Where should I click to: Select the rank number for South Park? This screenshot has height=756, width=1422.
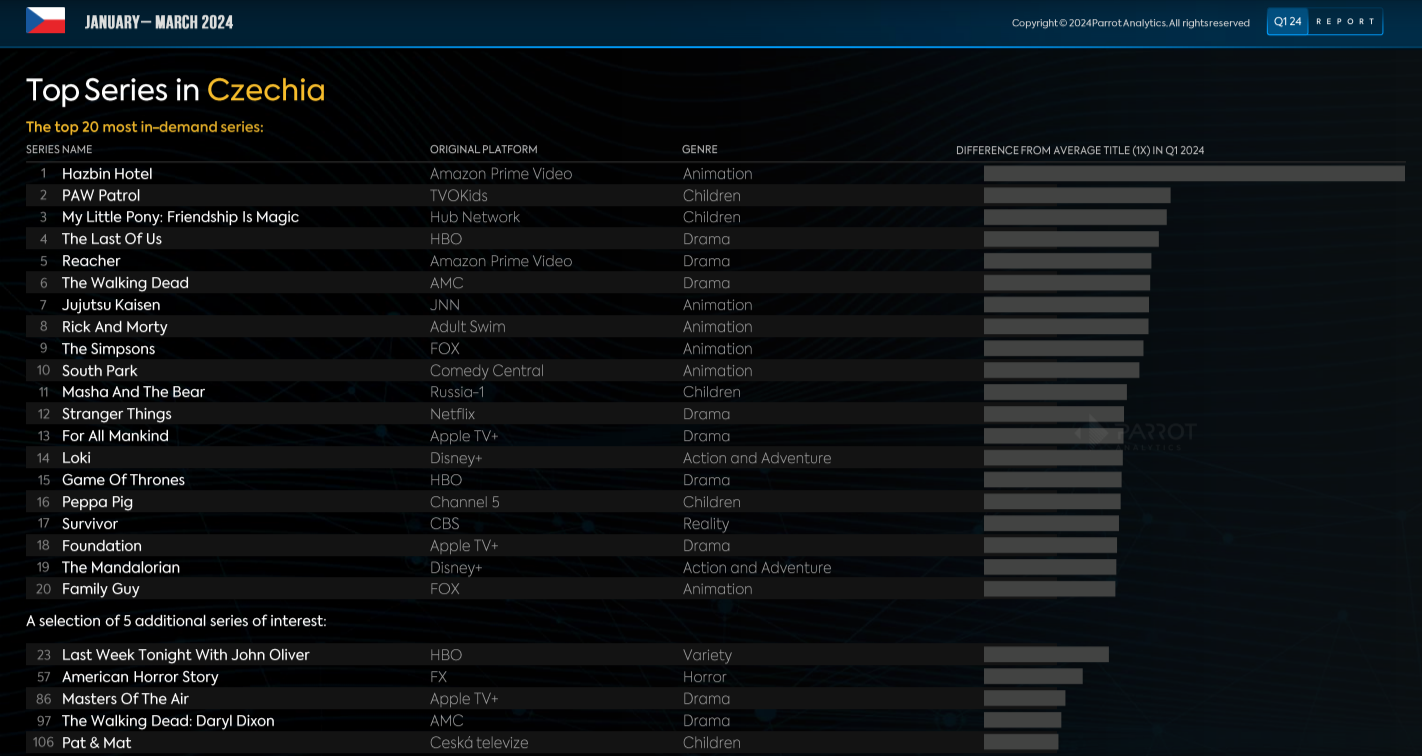click(x=44, y=370)
